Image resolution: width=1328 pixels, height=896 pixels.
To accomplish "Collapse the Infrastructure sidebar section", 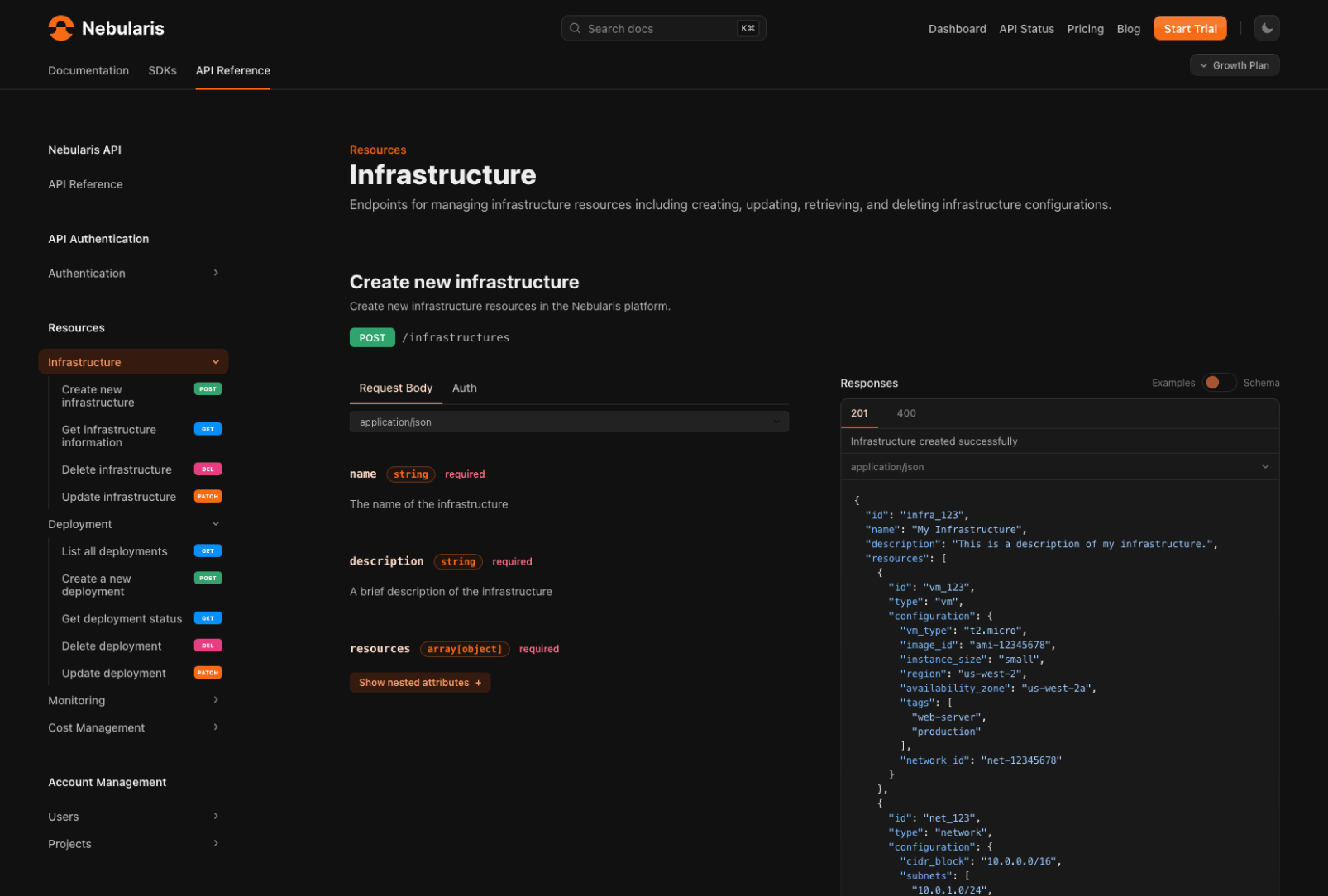I will click(216, 362).
